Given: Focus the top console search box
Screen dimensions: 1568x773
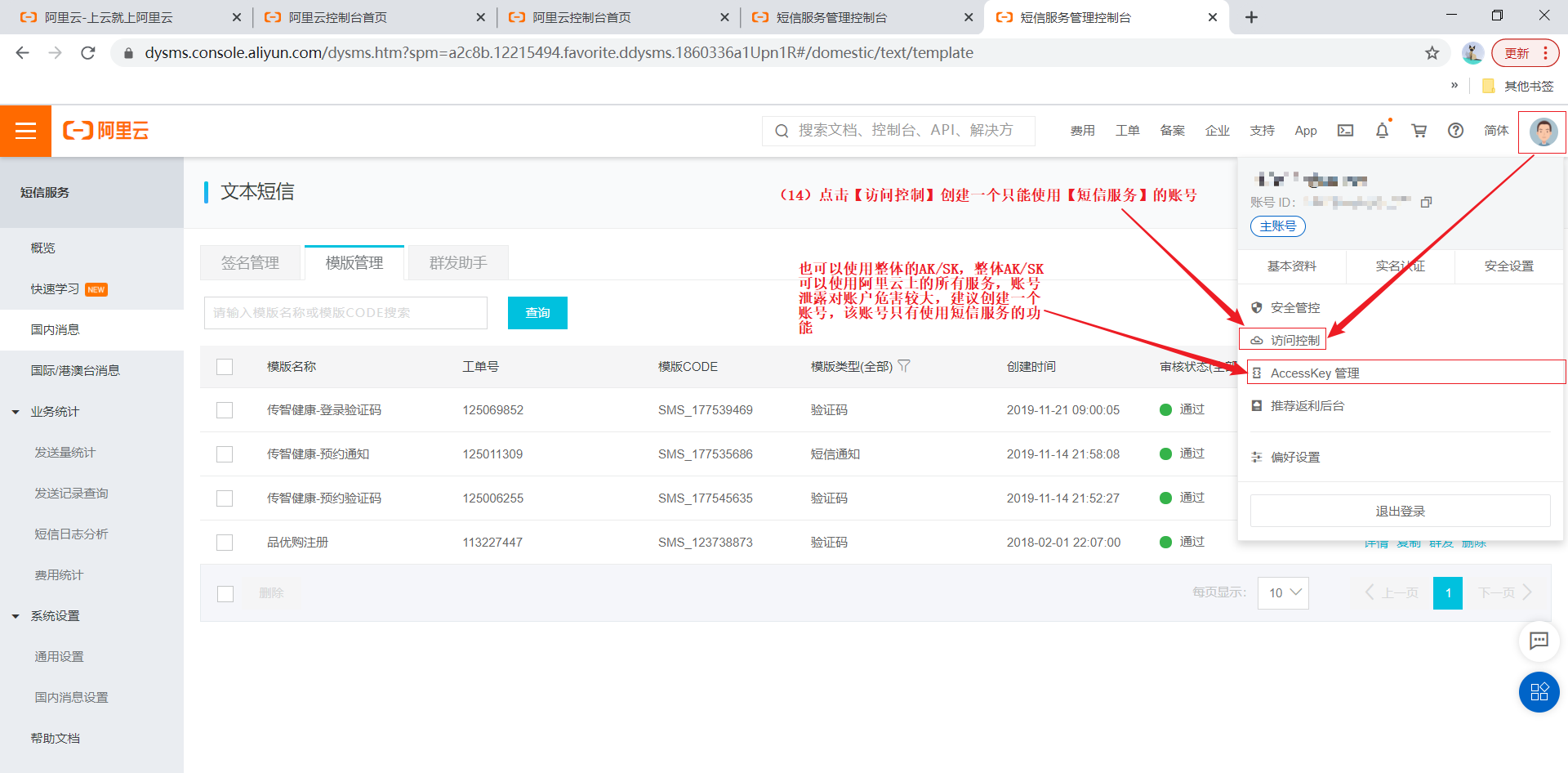Looking at the screenshot, I should [898, 131].
